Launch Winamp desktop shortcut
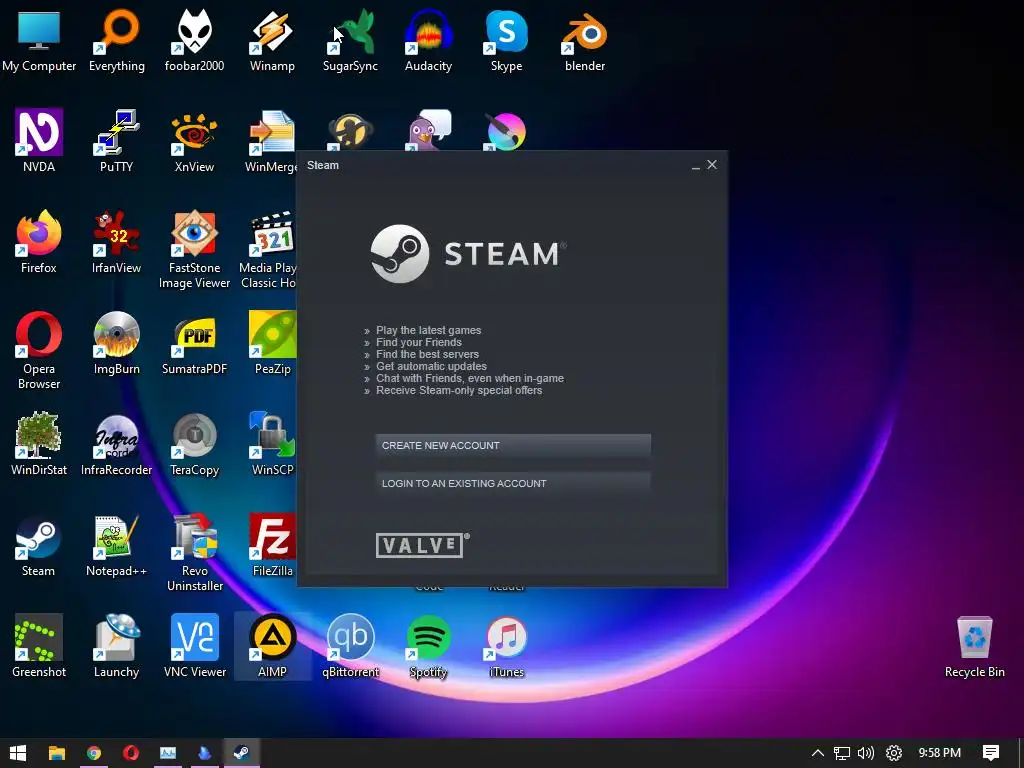The width and height of the screenshot is (1024, 768). click(x=272, y=40)
